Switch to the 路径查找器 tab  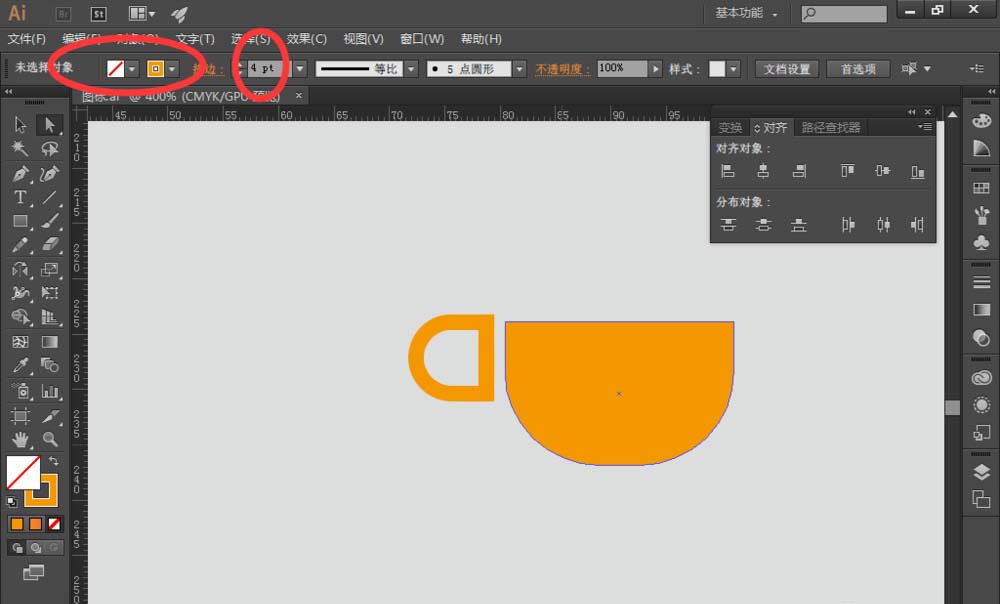click(x=830, y=128)
